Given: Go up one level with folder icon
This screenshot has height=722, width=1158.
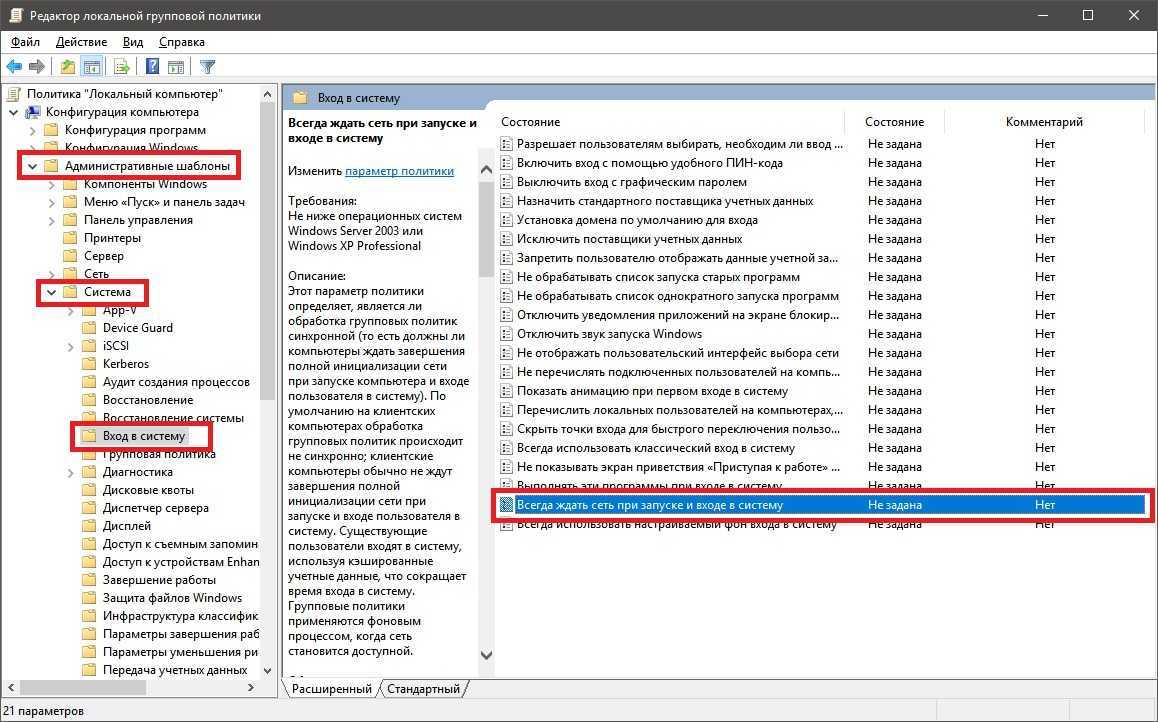Looking at the screenshot, I should click(x=67, y=67).
